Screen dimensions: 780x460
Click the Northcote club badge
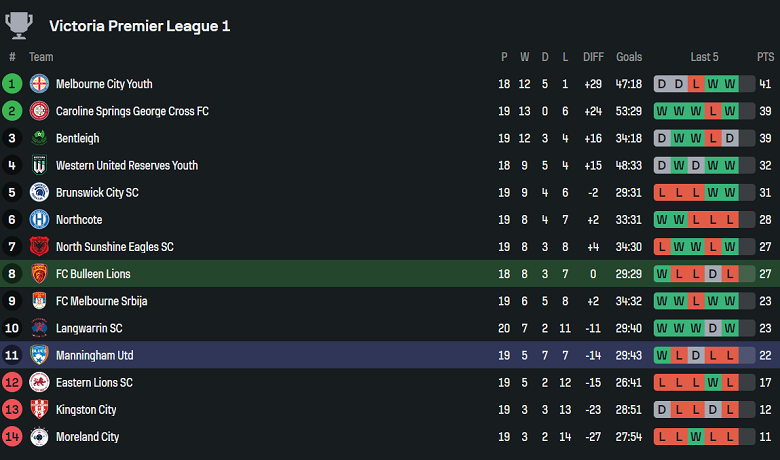pos(39,219)
